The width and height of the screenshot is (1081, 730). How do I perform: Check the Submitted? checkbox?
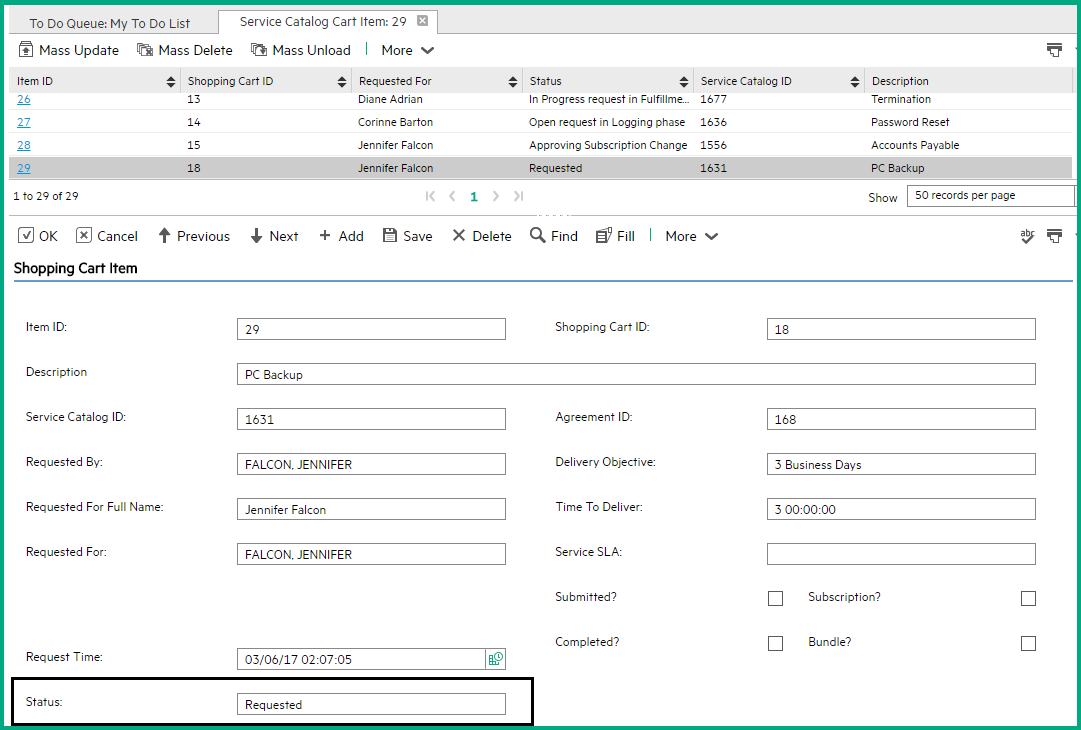click(x=775, y=599)
